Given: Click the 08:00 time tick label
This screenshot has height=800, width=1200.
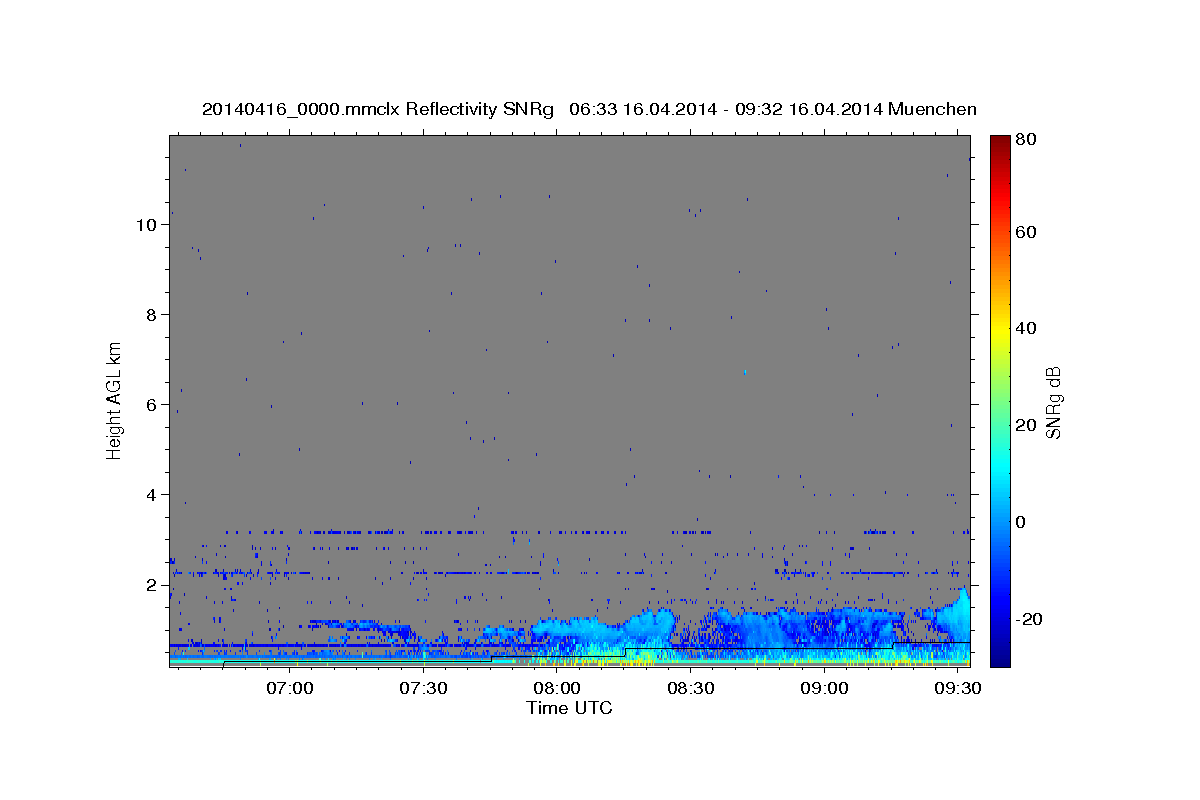Looking at the screenshot, I should 557,689.
